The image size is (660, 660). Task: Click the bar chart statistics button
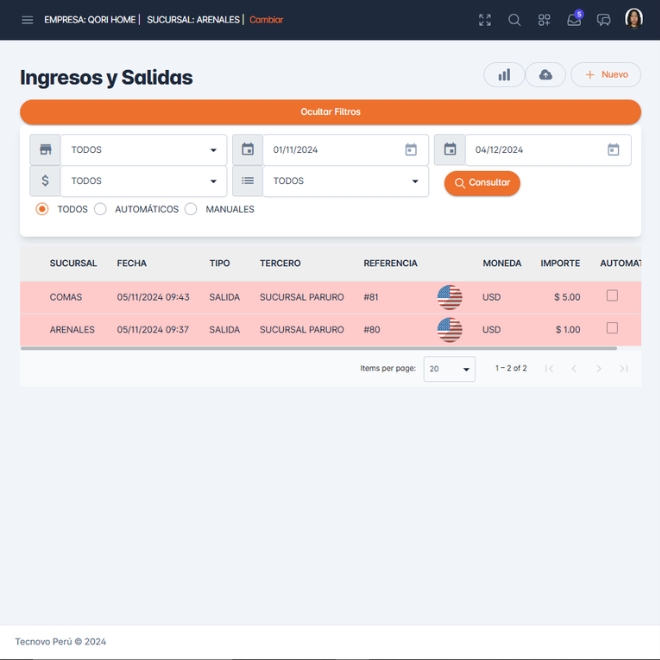(x=504, y=75)
